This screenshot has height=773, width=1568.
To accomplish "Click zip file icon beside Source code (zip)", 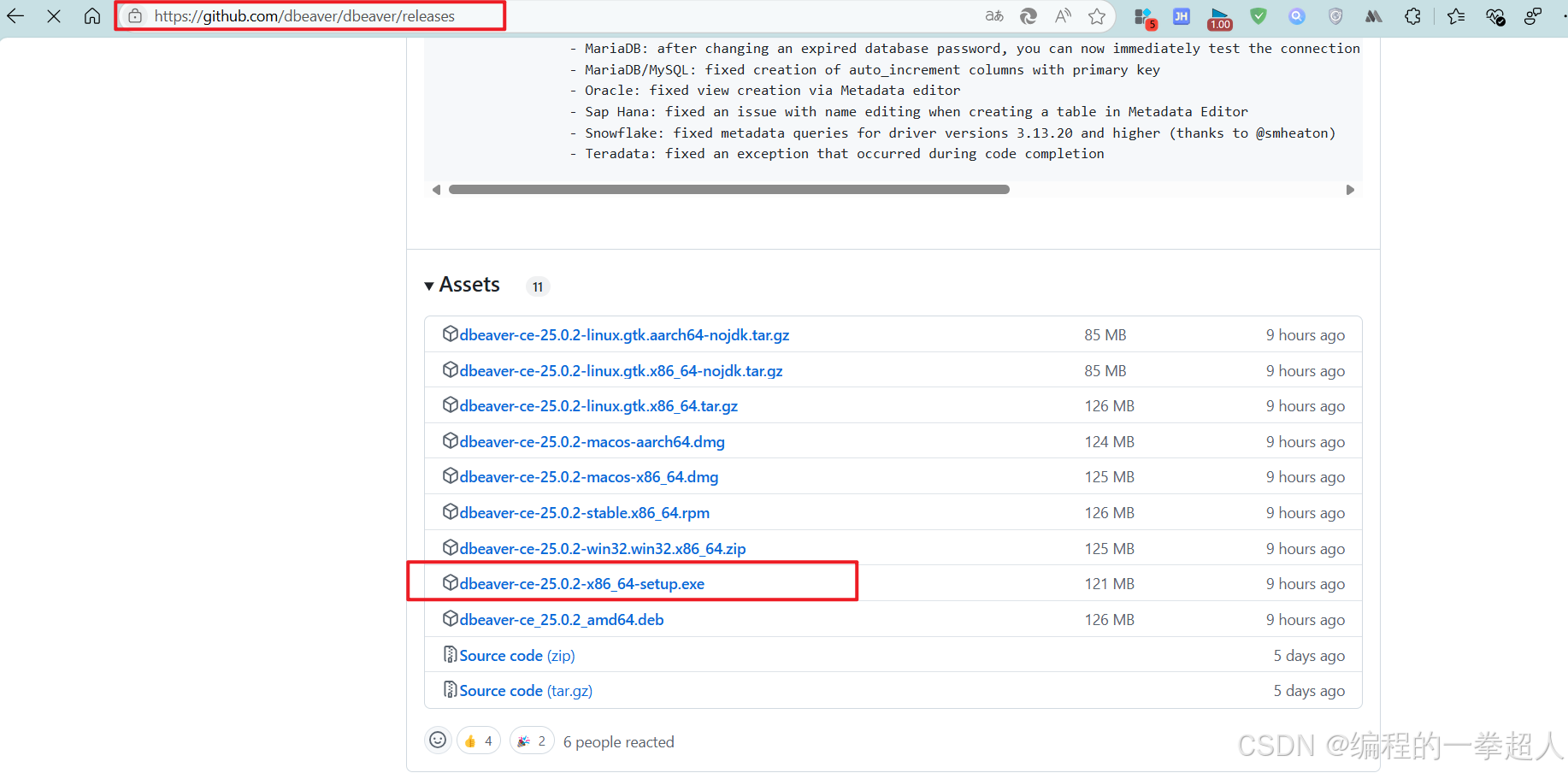I will click(x=450, y=654).
